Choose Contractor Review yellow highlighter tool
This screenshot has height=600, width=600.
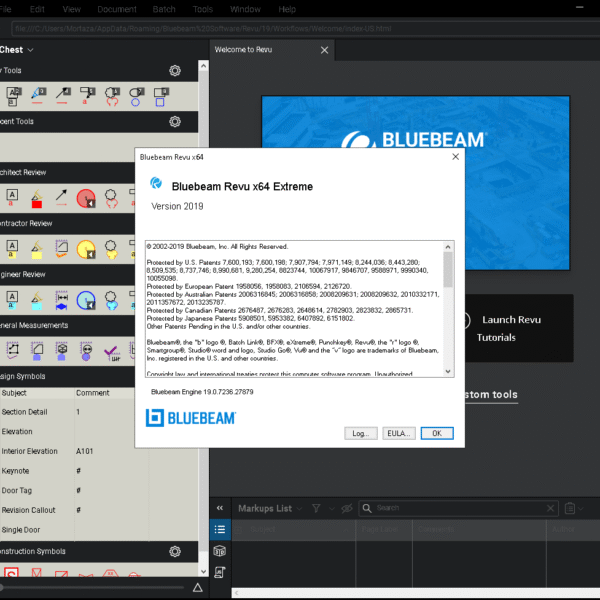click(x=36, y=249)
